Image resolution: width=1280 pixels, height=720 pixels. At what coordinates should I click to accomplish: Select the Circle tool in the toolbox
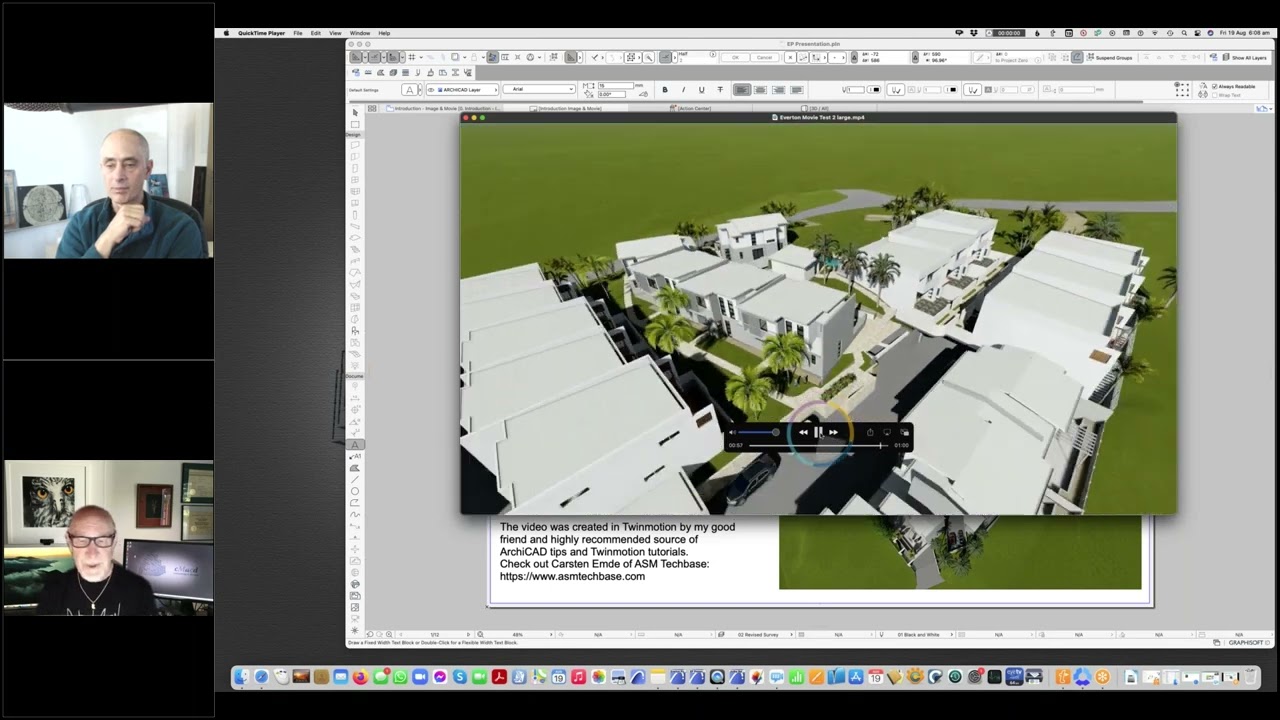coord(355,491)
